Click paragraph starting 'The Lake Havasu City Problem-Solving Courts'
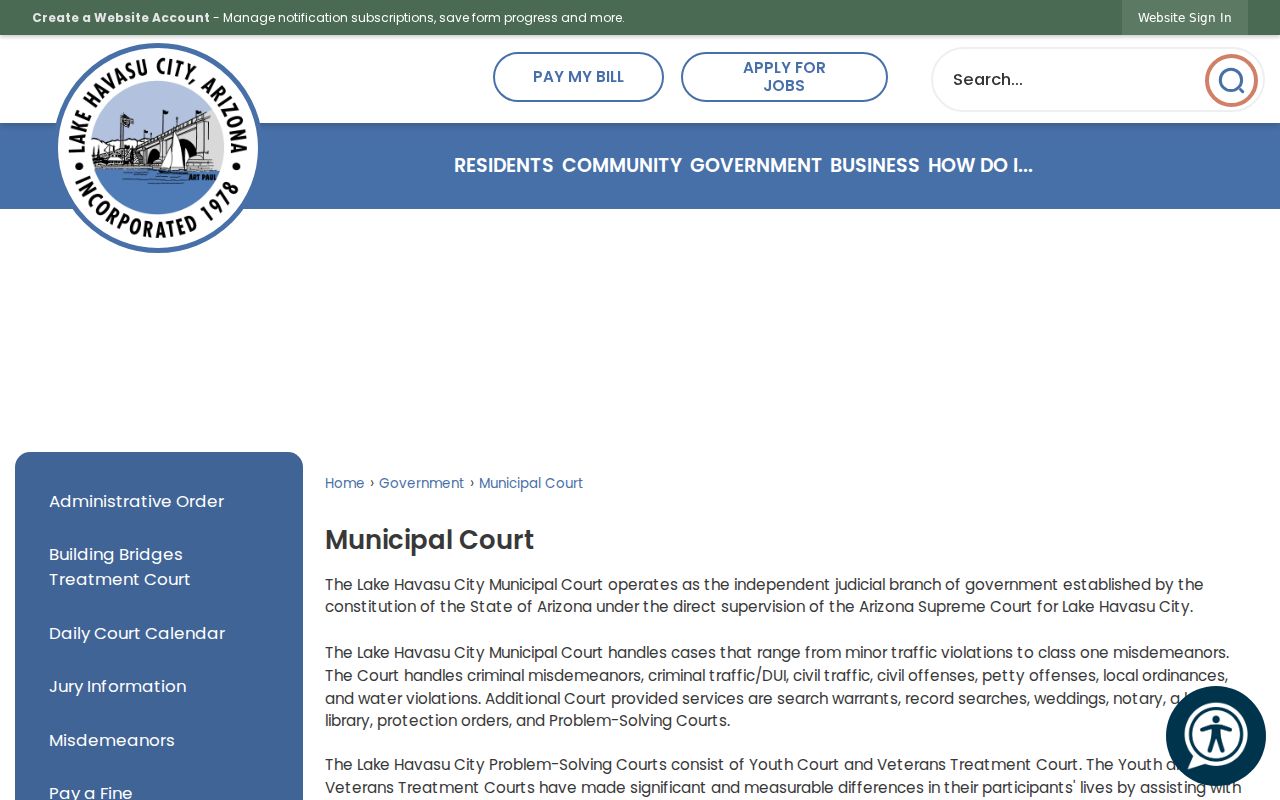The image size is (1280, 800). [784, 777]
